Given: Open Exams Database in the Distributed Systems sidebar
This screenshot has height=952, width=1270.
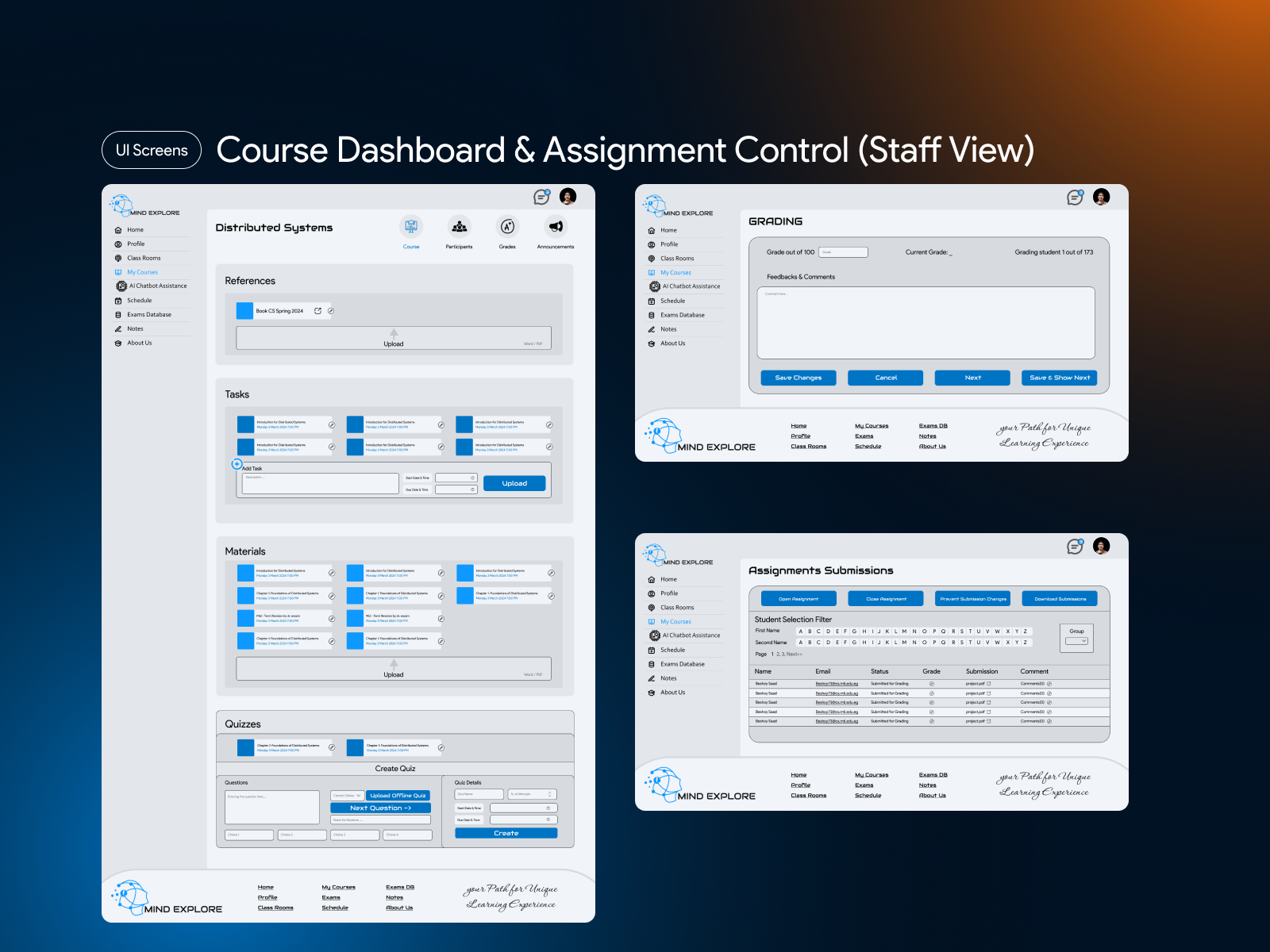Looking at the screenshot, I should coord(148,315).
